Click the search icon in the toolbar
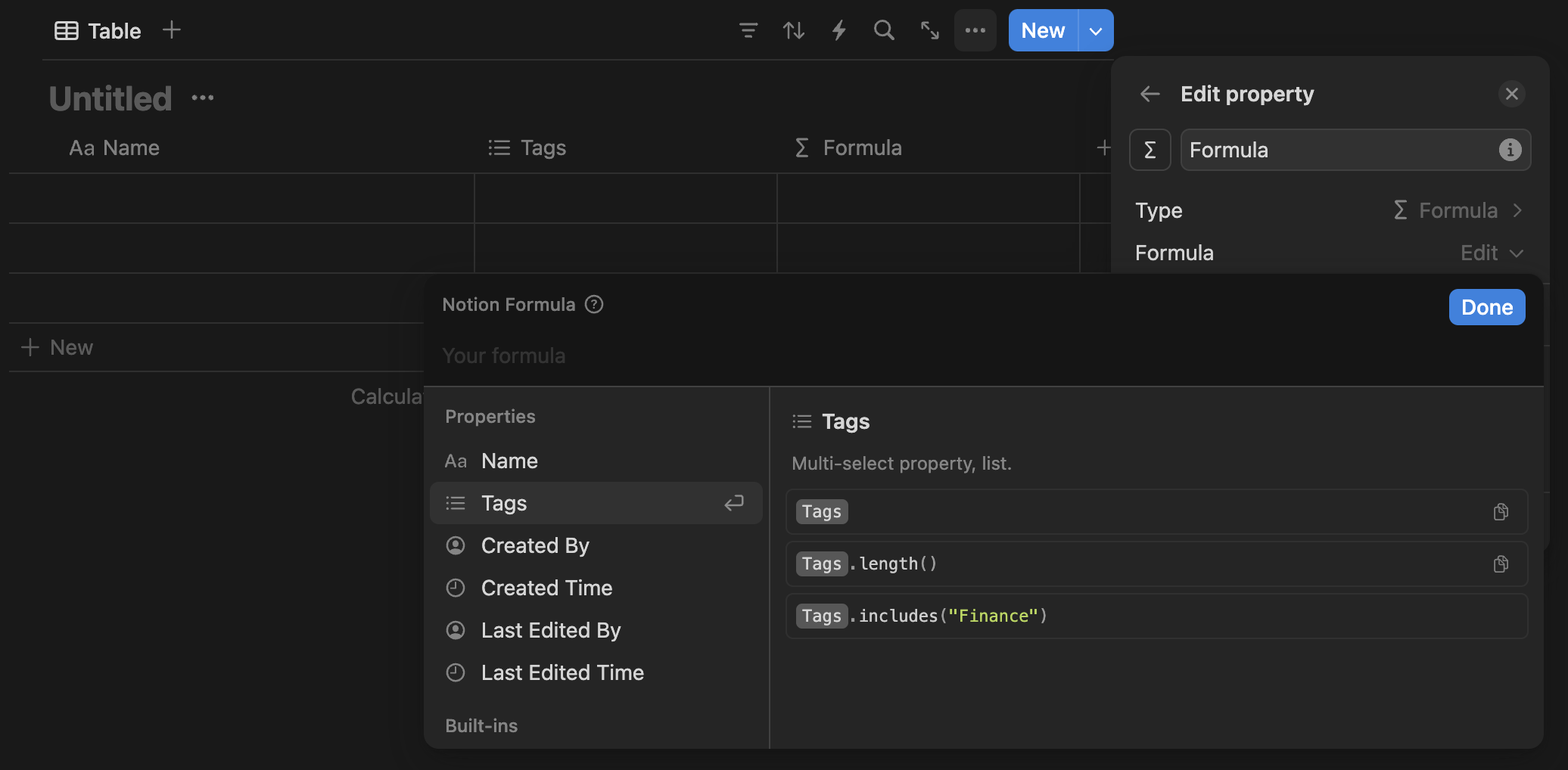The width and height of the screenshot is (1568, 770). click(x=884, y=30)
